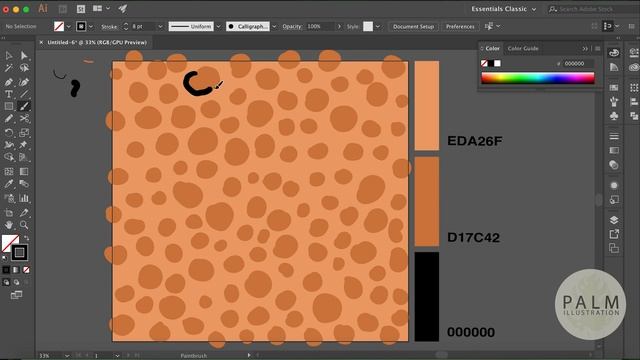Select the Puppet Warp pin tool

pos(24,145)
